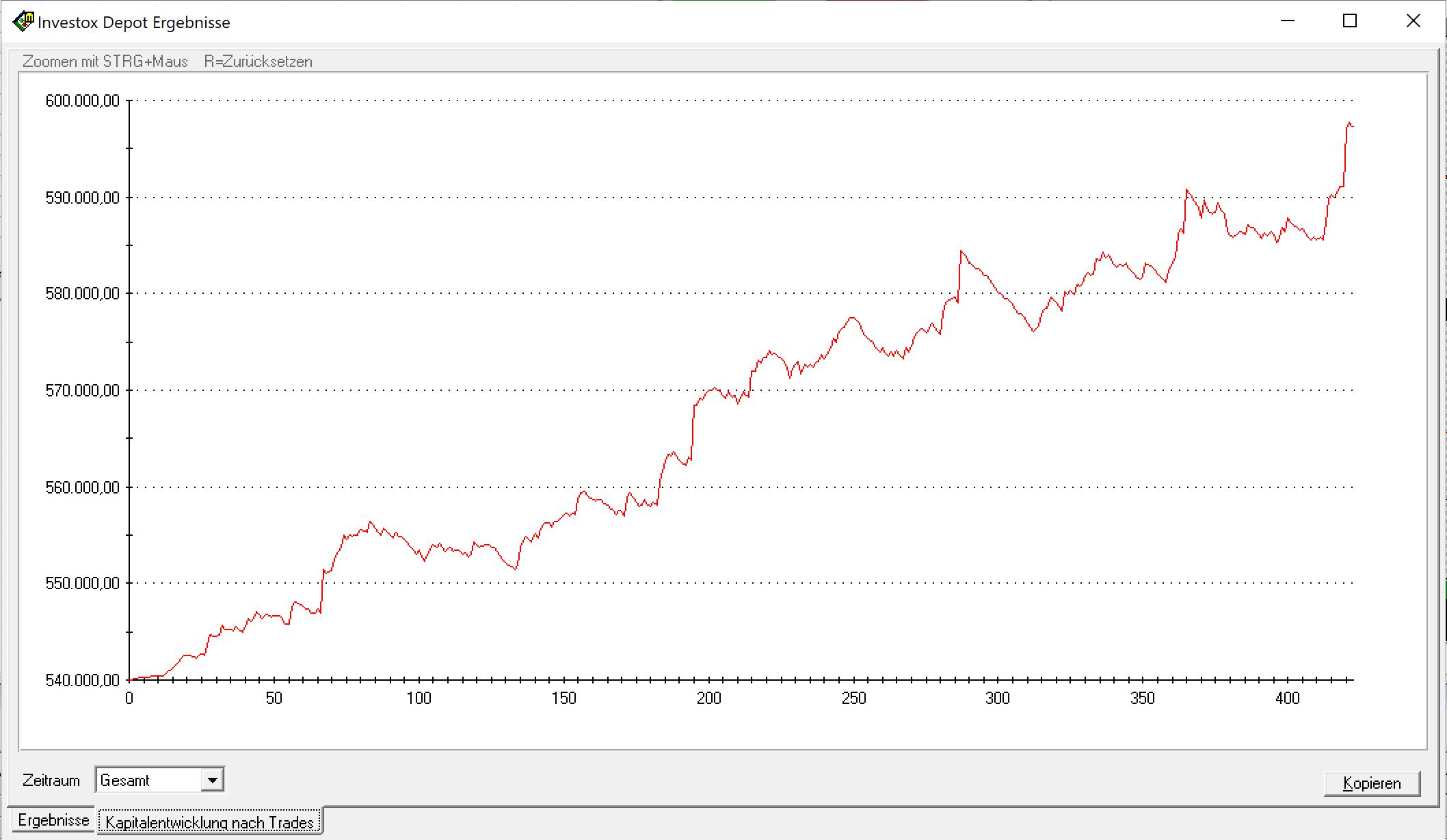This screenshot has height=840, width=1447.
Task: Click the Investox icon in the title bar
Action: (23, 21)
